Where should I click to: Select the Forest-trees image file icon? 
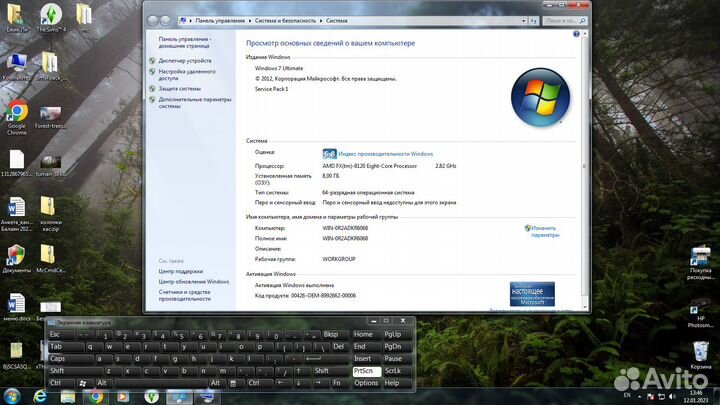50,118
